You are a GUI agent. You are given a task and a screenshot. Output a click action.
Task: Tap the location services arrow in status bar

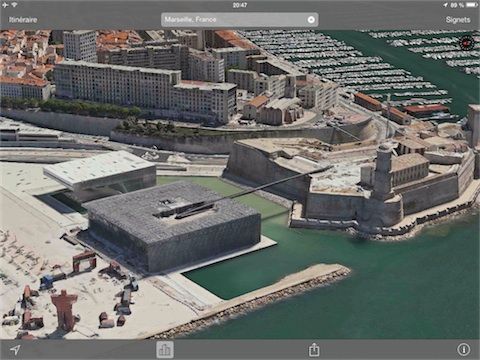point(446,5)
